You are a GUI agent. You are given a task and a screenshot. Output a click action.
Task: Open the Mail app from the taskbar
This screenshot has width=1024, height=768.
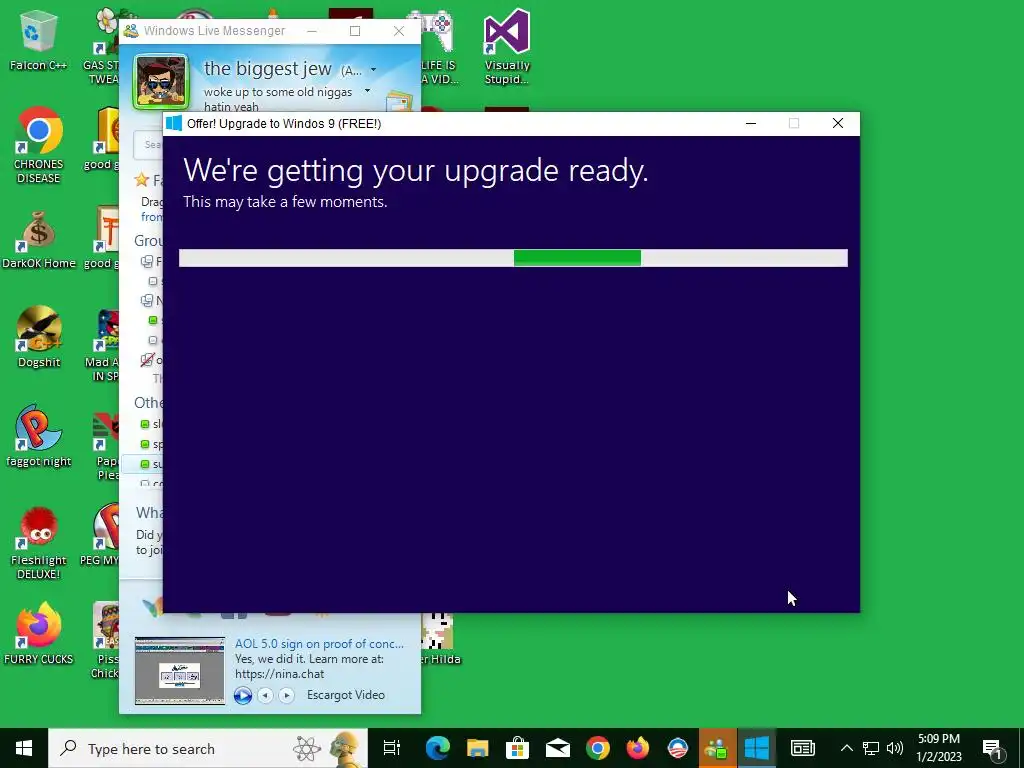(x=558, y=748)
